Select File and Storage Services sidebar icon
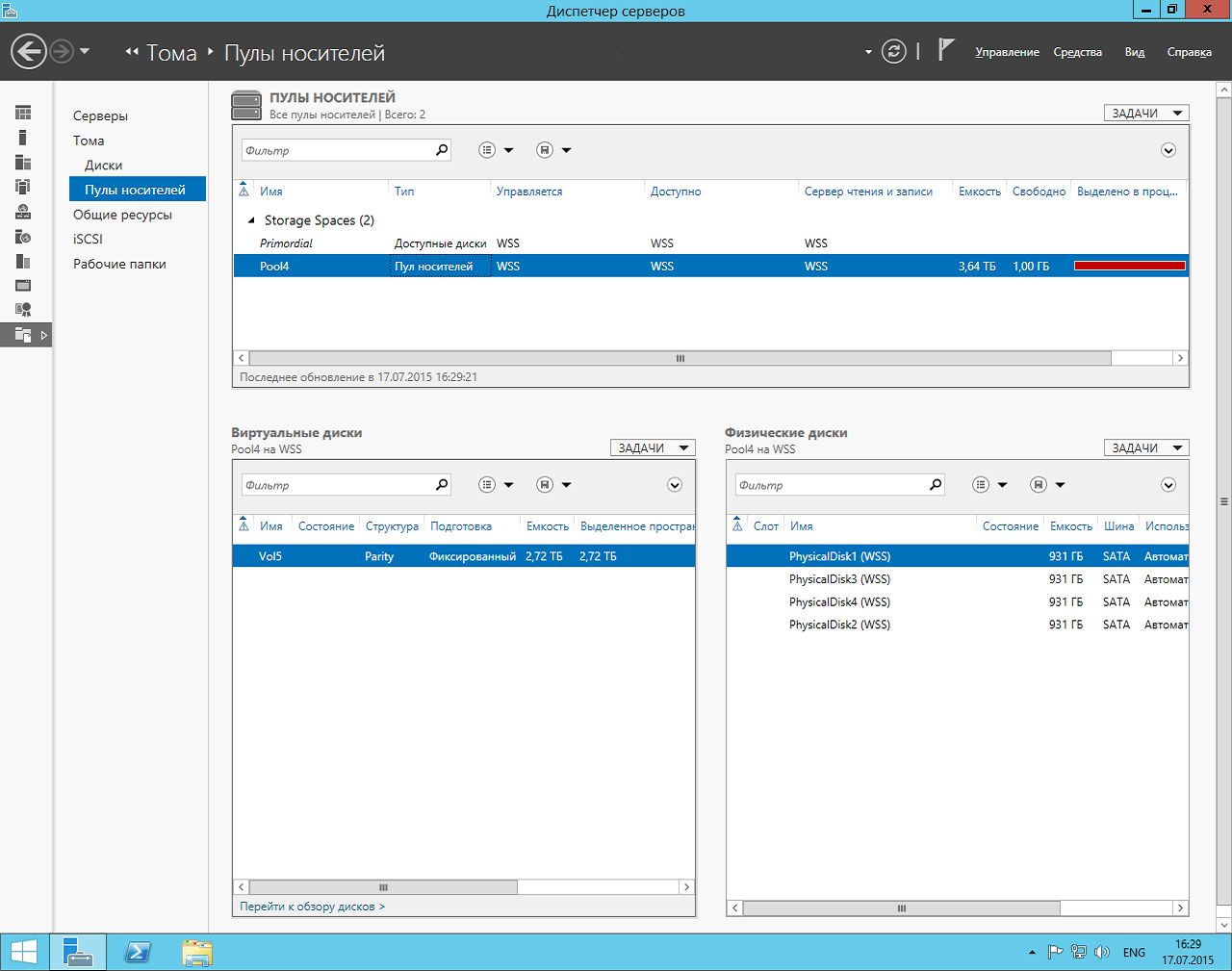 23,335
